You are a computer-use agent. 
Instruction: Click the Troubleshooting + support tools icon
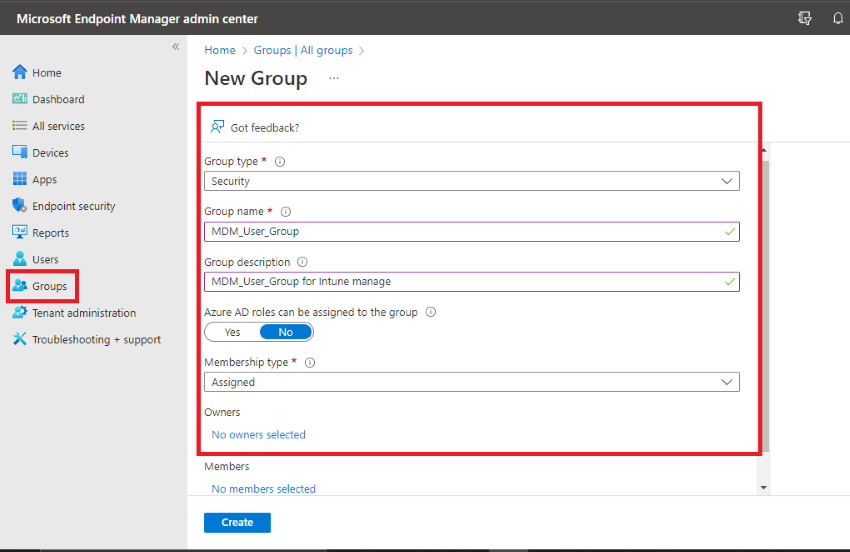(20, 339)
